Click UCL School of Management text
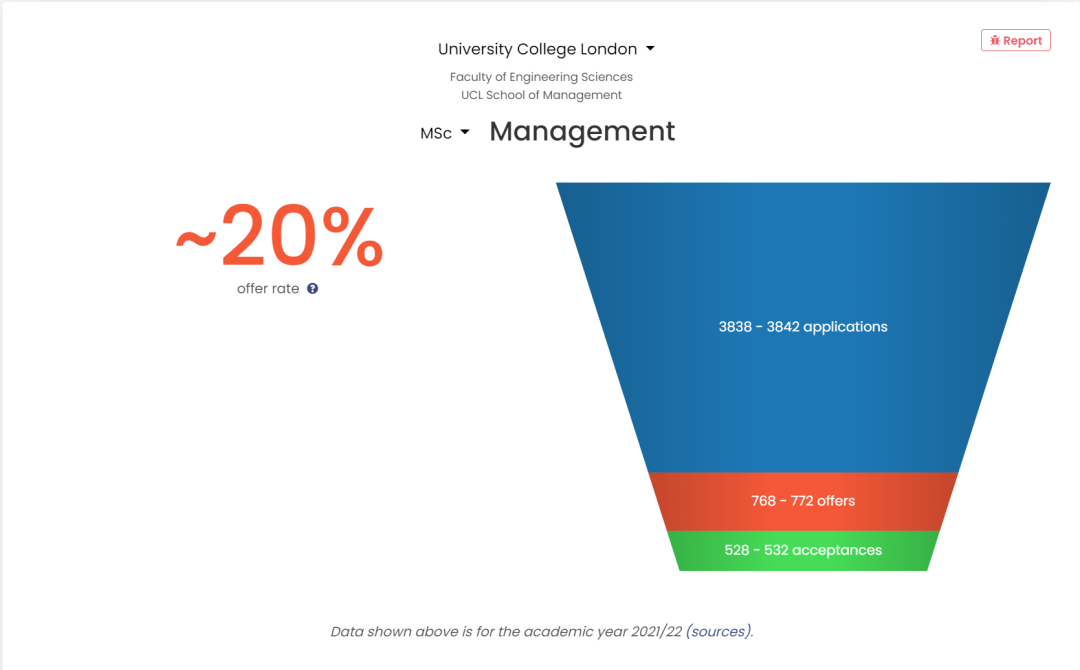This screenshot has width=1080, height=670. [541, 95]
